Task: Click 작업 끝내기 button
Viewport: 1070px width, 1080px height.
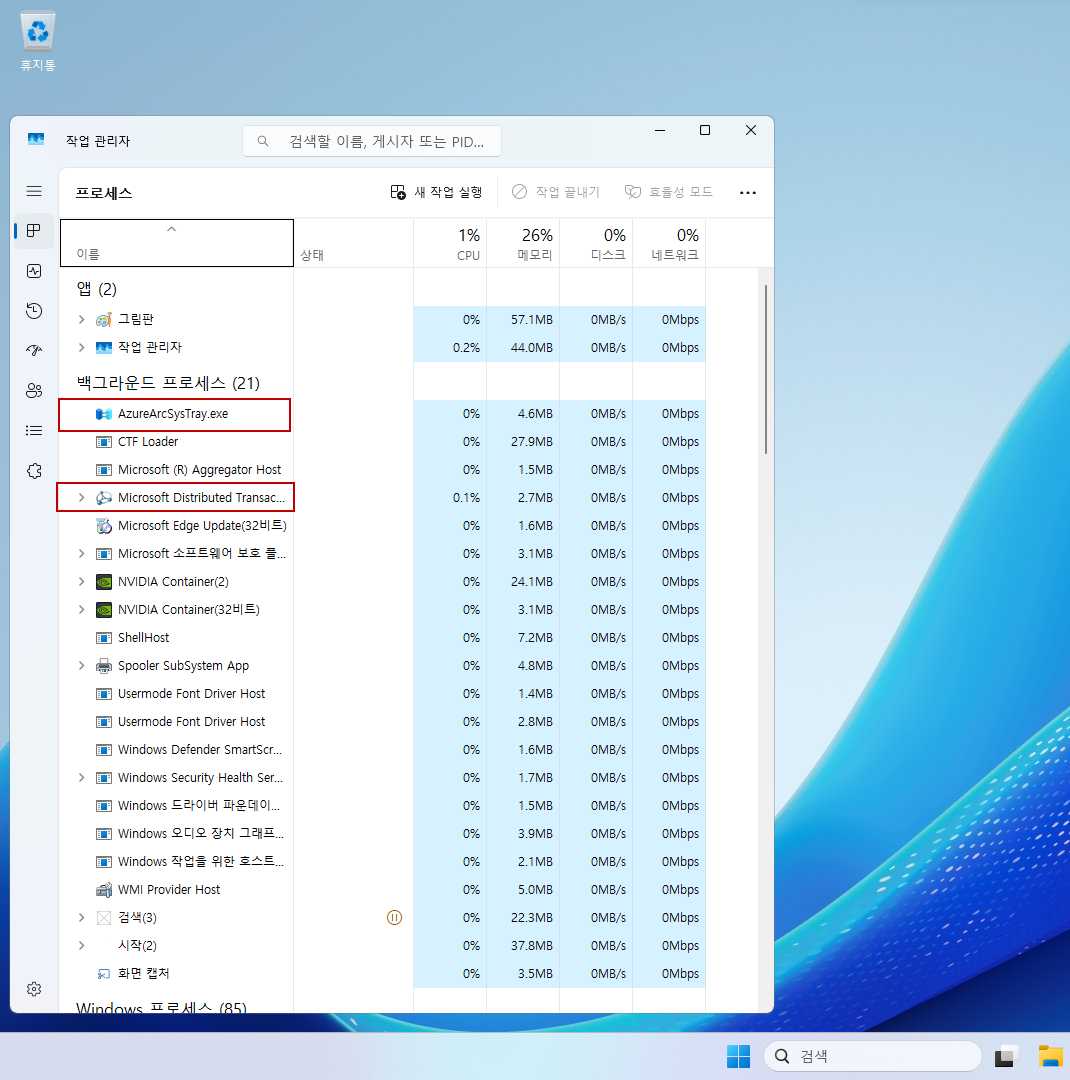Action: click(x=555, y=192)
